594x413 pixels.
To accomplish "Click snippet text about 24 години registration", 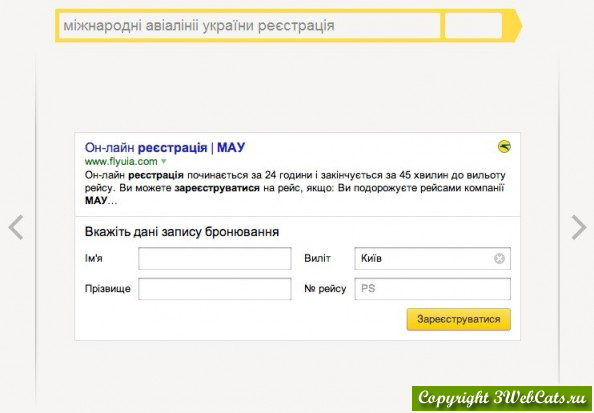I will coord(295,188).
